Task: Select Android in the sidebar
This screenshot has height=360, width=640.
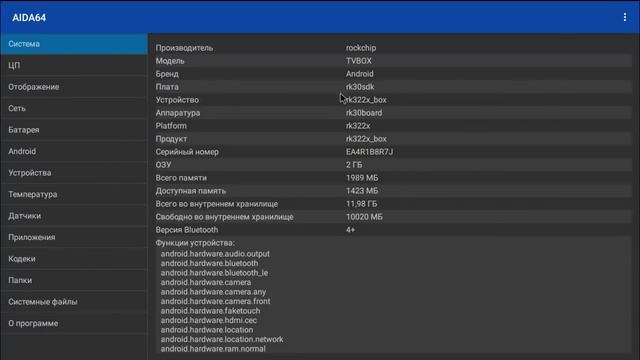Action: [x=74, y=151]
